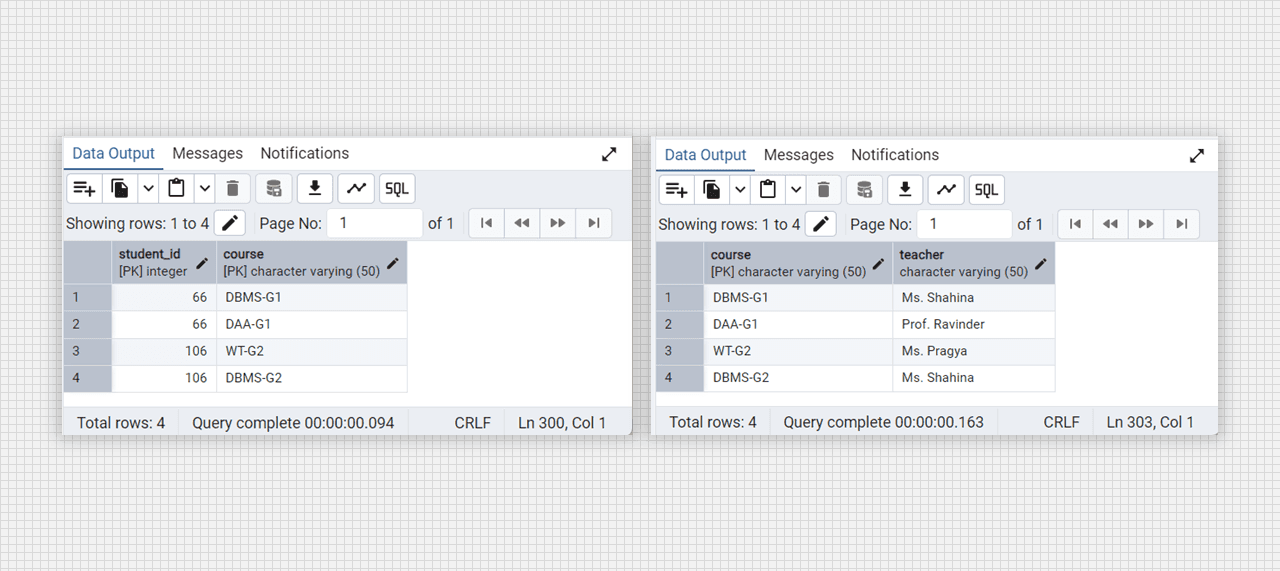The width and height of the screenshot is (1280, 571).
Task: Open Notifications tab in right panel
Action: tap(895, 155)
